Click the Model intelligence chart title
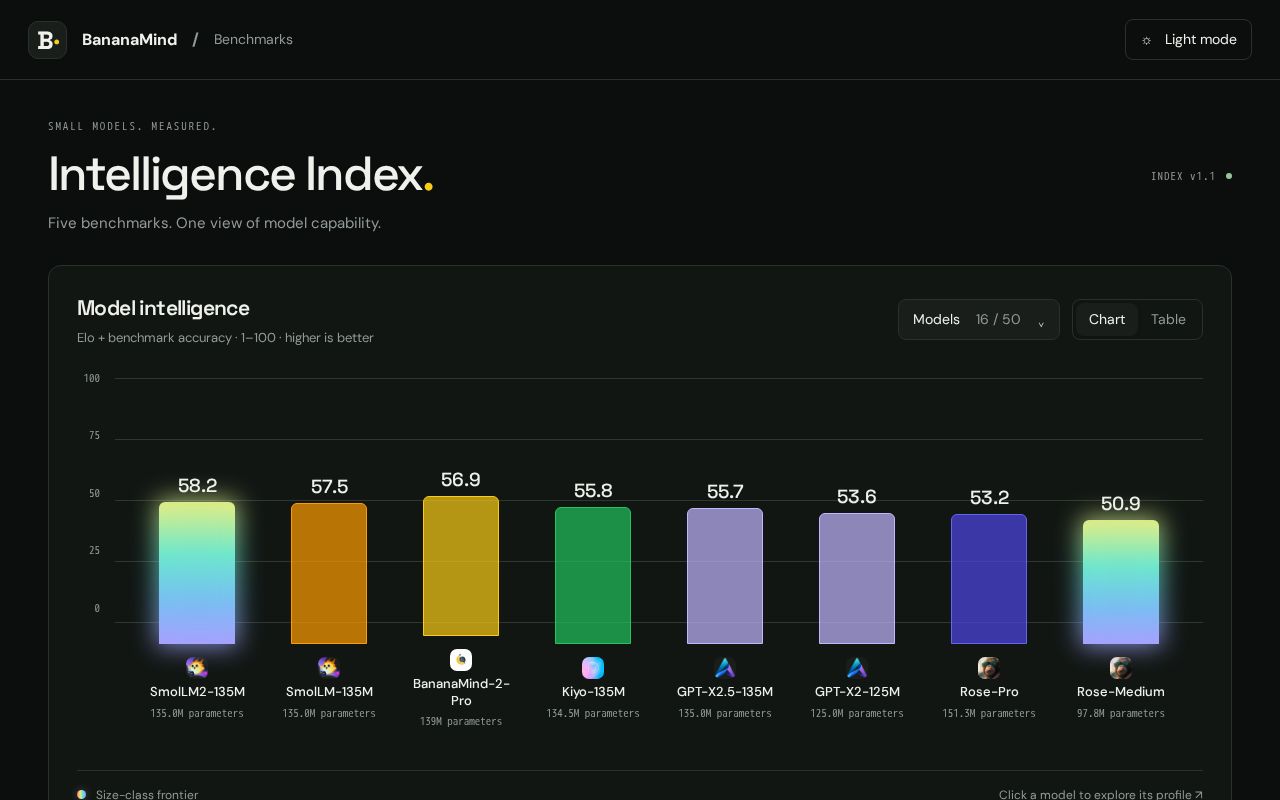Screen dimensions: 1280x800 [x=163, y=308]
